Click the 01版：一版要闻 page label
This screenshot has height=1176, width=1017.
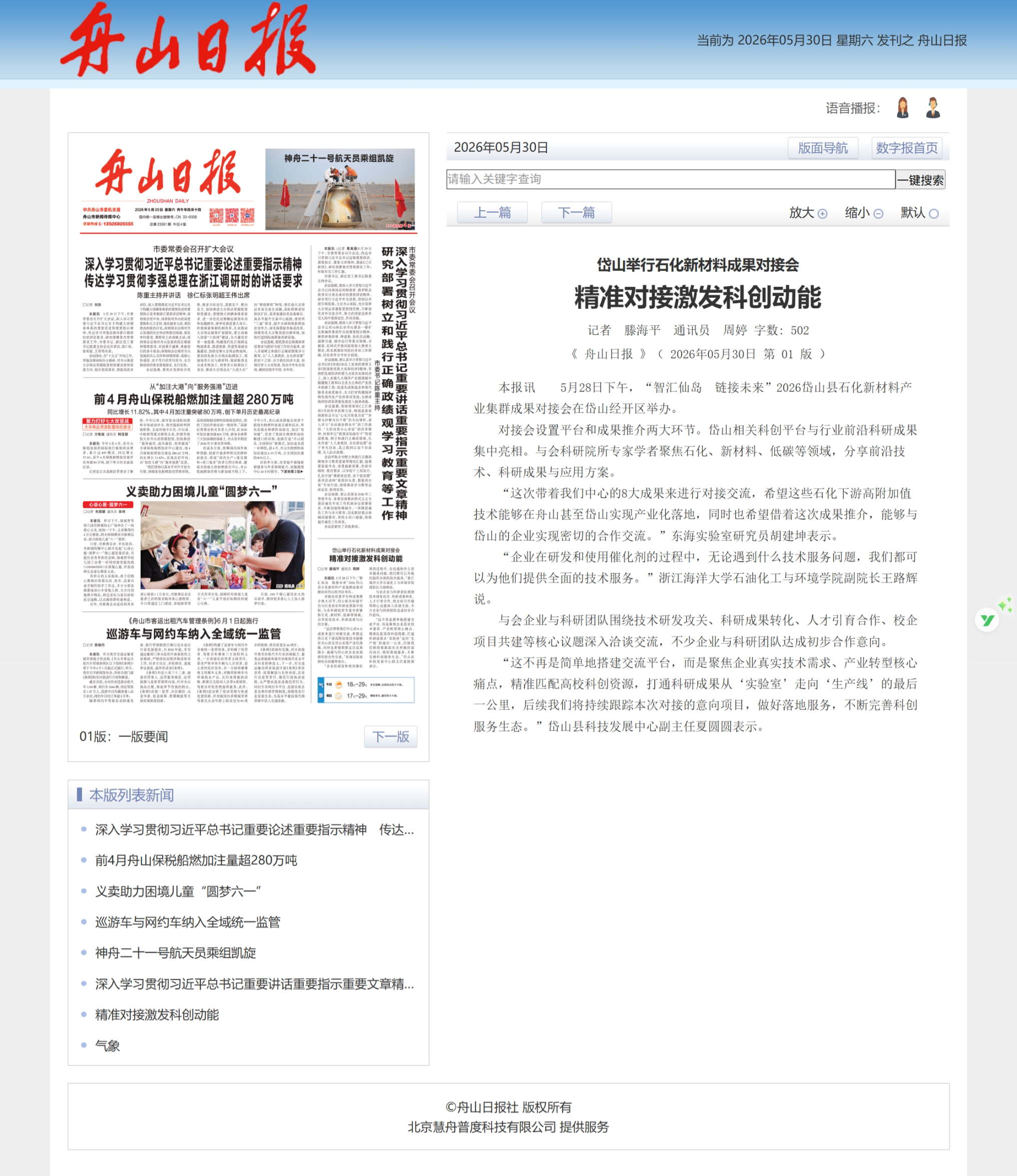click(x=124, y=737)
